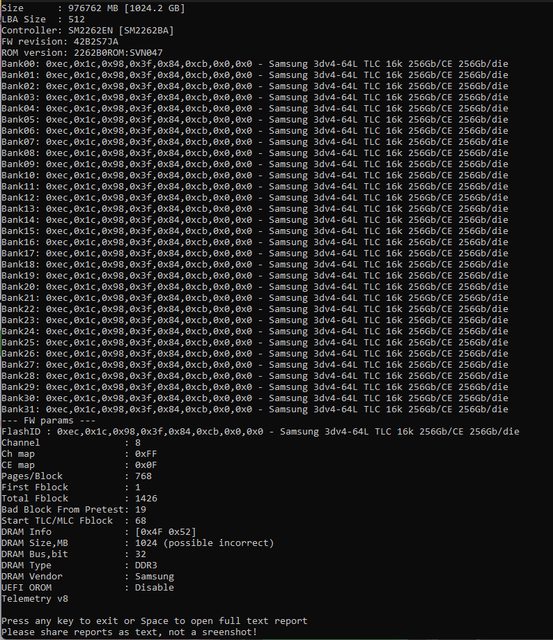
Task: Click the Bank15 flash ID row
Action: [x=255, y=231]
